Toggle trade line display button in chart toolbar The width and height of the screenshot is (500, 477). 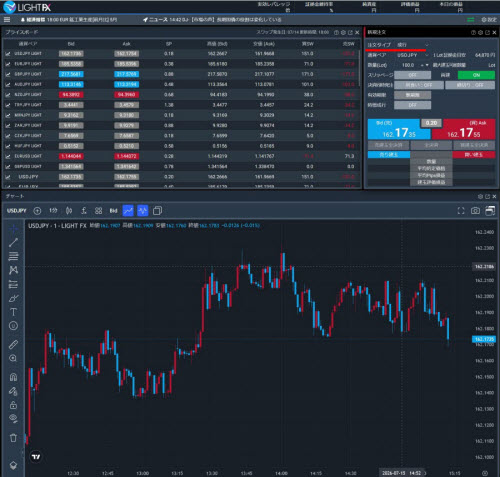pyautogui.click(x=128, y=211)
